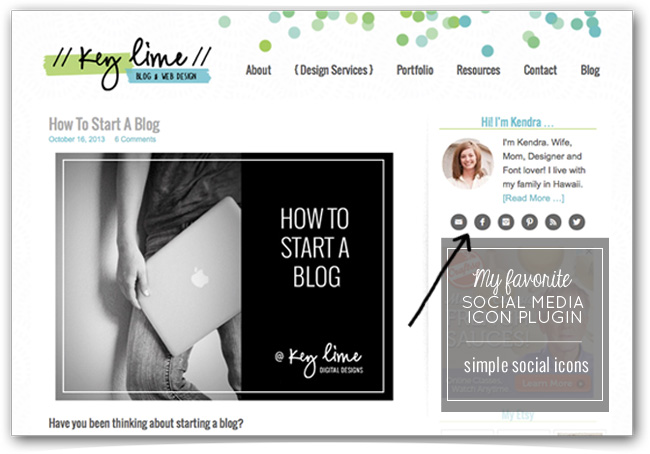Open the Facebook social icon
The height and width of the screenshot is (454, 650).
point(482,222)
